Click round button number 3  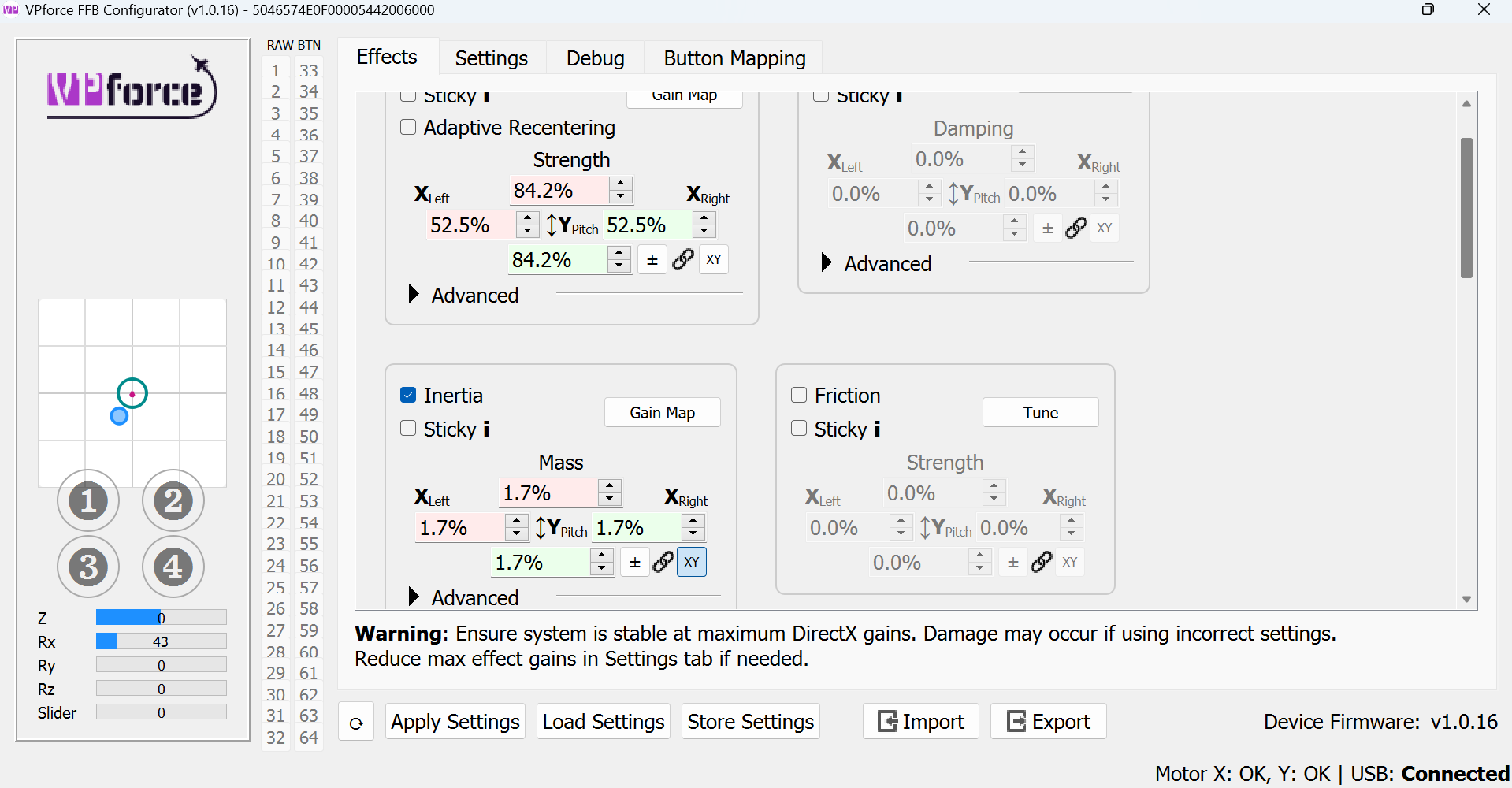point(88,567)
